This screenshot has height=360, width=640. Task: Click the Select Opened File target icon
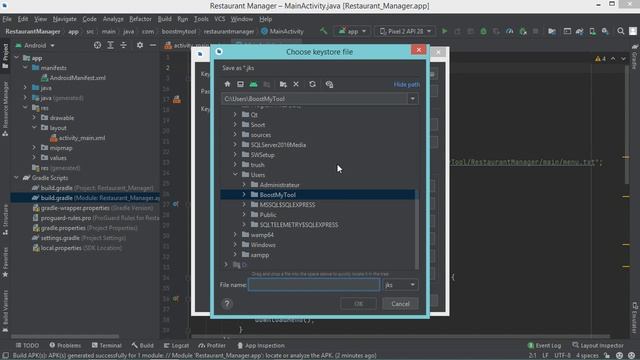pos(97,45)
